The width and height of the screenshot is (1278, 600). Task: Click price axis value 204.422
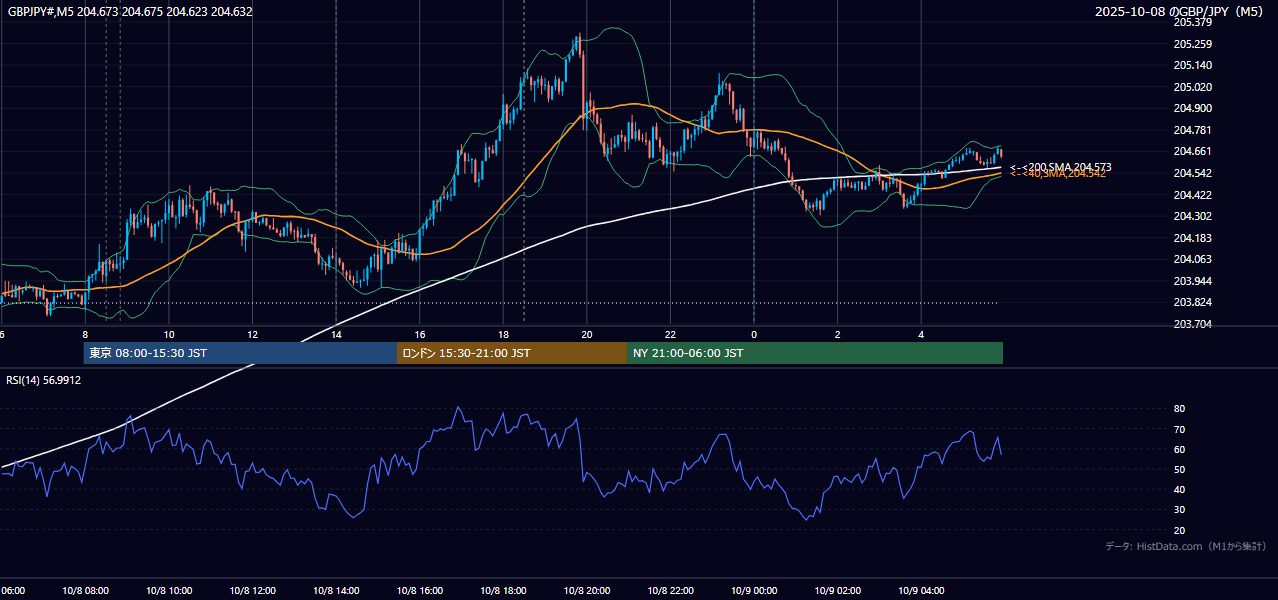(1192, 195)
